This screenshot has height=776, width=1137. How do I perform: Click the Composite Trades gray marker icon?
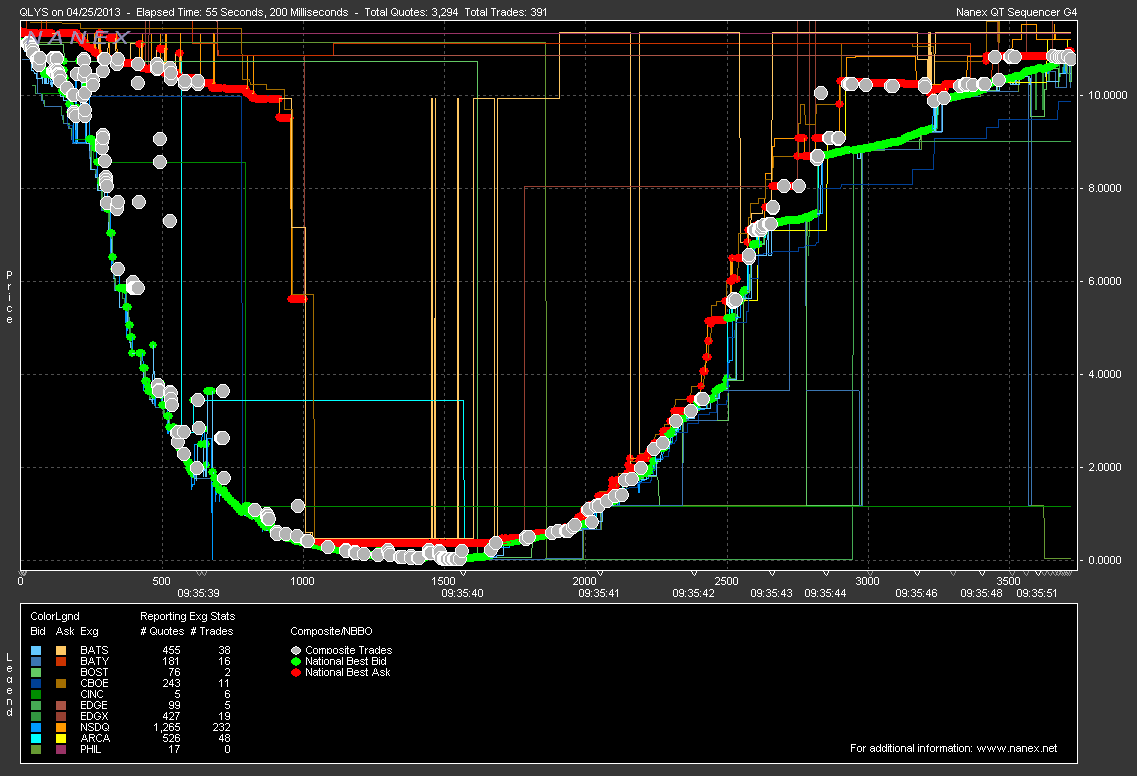[x=296, y=651]
